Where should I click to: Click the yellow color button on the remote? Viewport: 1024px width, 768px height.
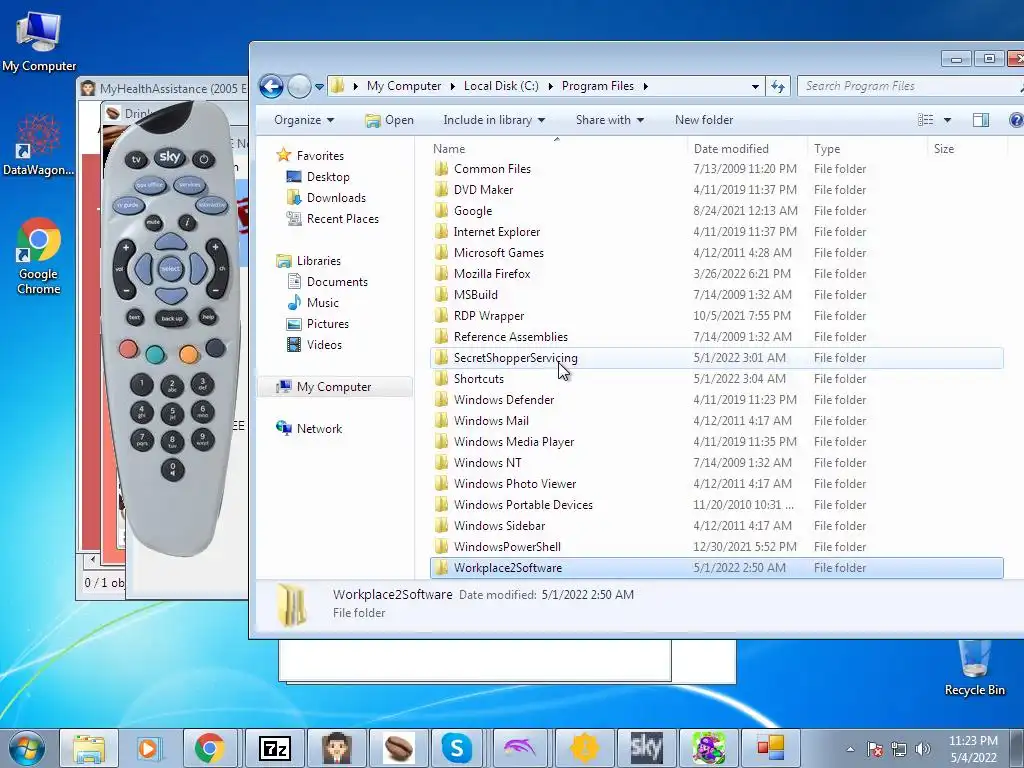click(x=189, y=354)
